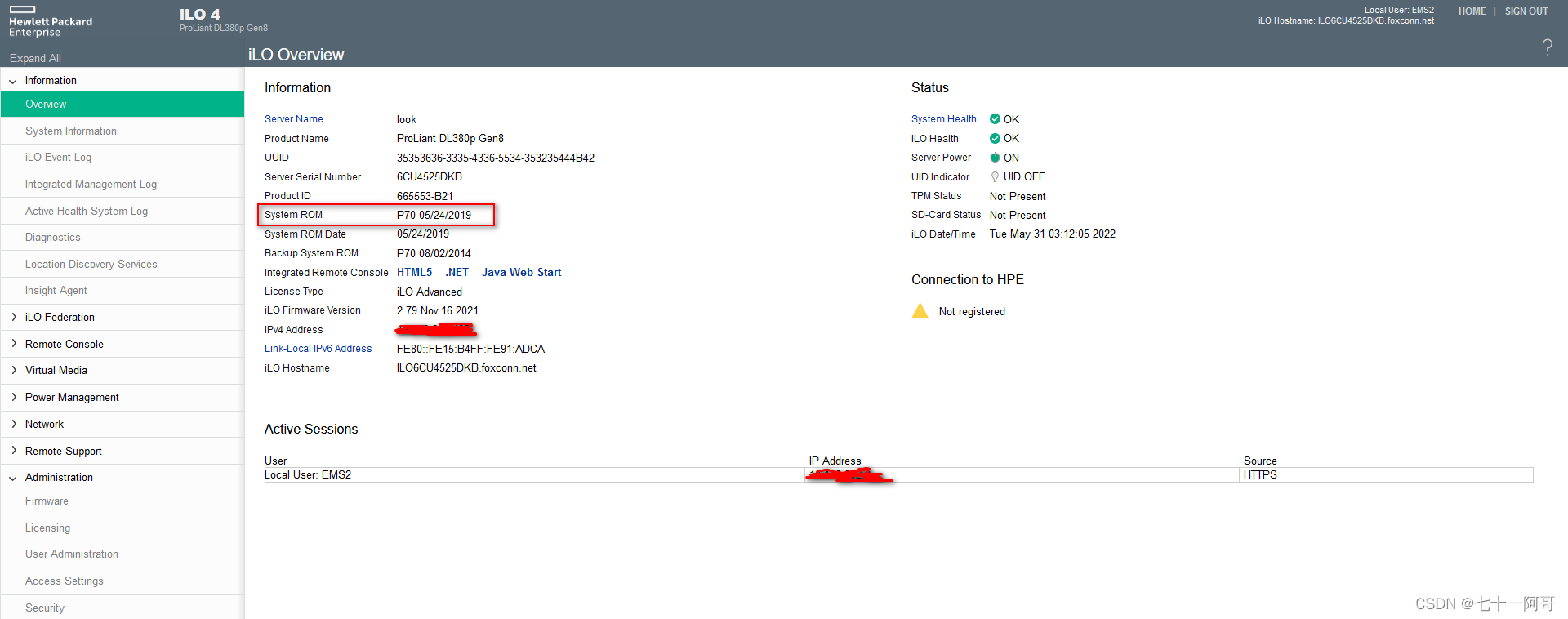Click the iLO Health green OK icon
1568x619 pixels.
pyautogui.click(x=995, y=138)
